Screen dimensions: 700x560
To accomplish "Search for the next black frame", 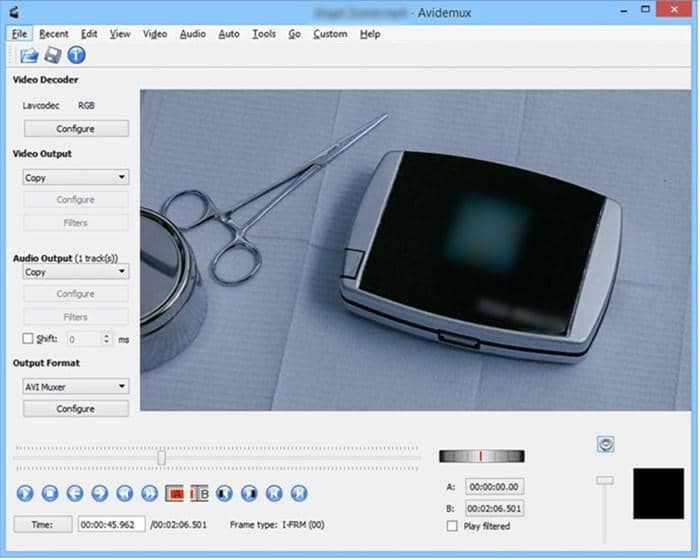I will point(249,493).
